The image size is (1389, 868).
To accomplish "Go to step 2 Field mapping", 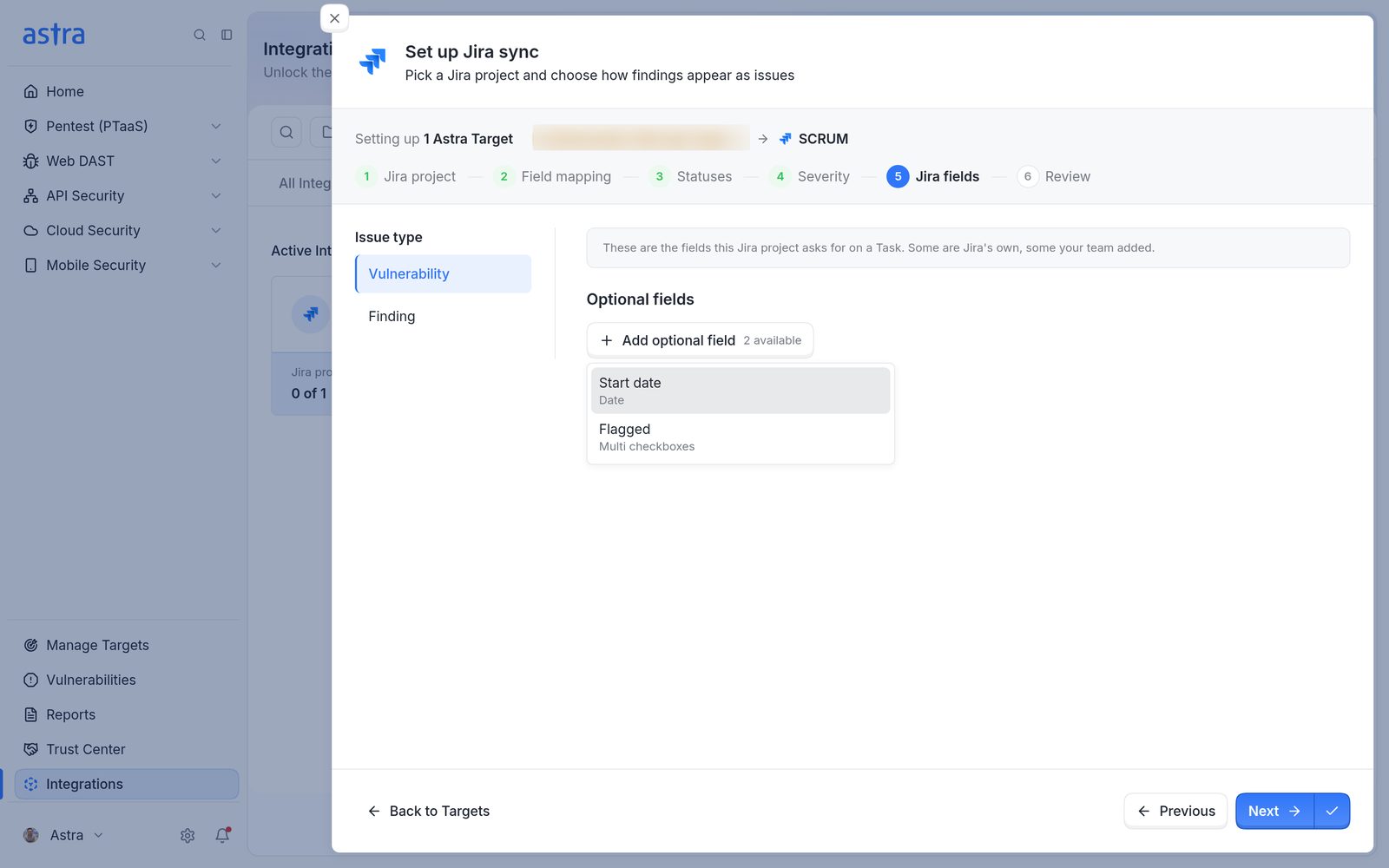I will [552, 176].
